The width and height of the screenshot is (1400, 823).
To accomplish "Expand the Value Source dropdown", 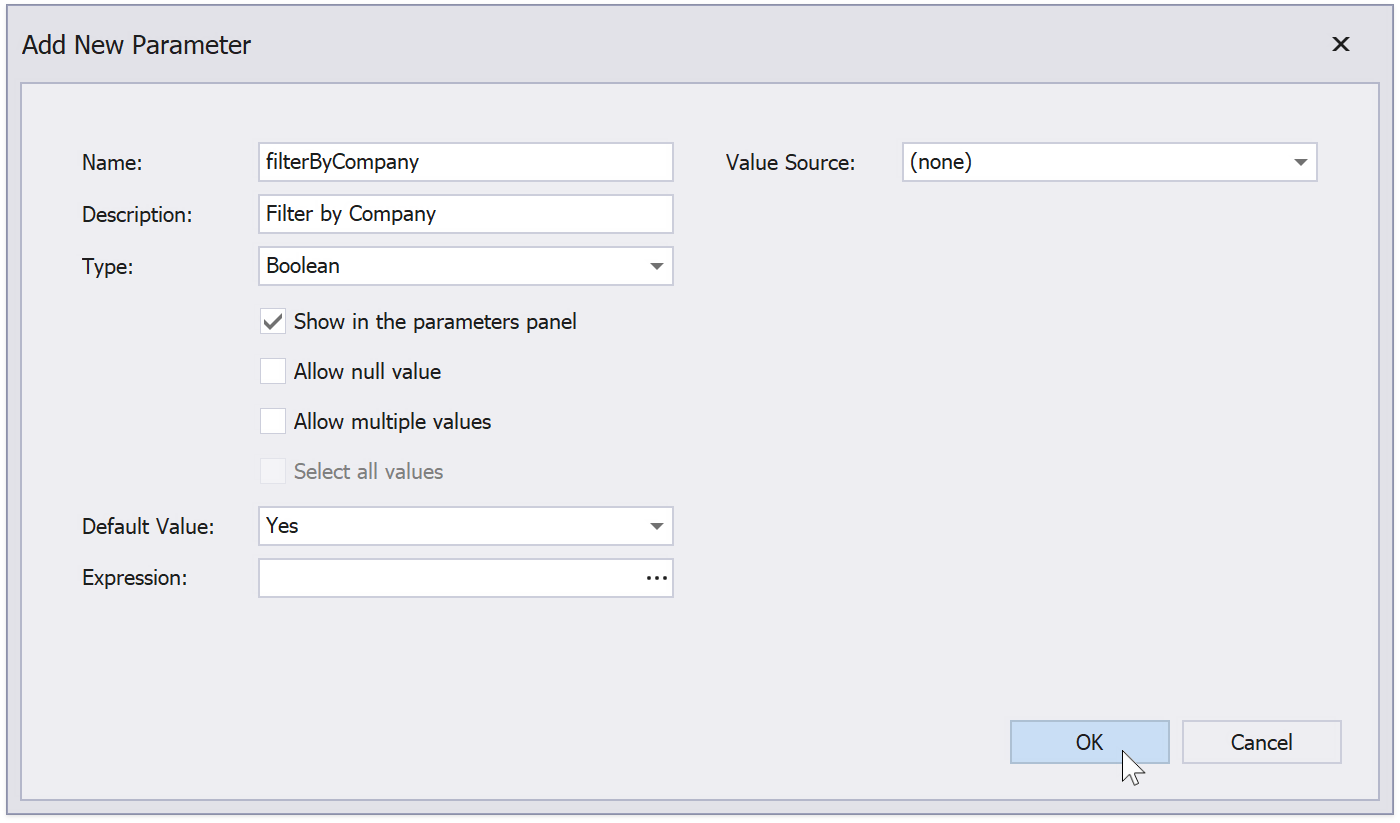I will [1300, 162].
